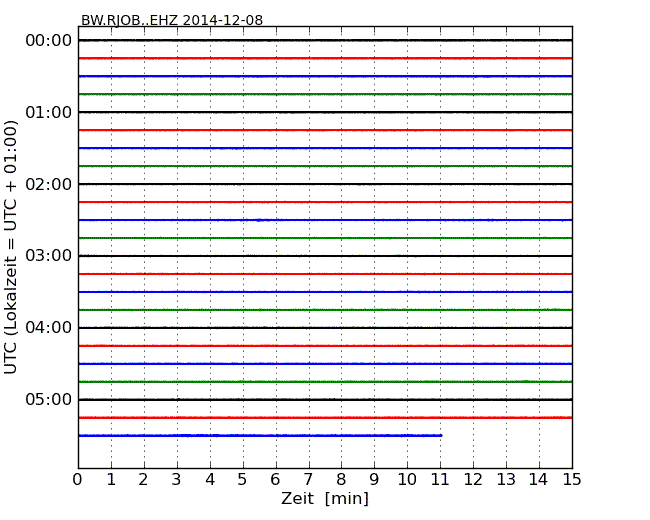
Task: Click the x-axis label Zeit [min]
Action: tap(325, 498)
